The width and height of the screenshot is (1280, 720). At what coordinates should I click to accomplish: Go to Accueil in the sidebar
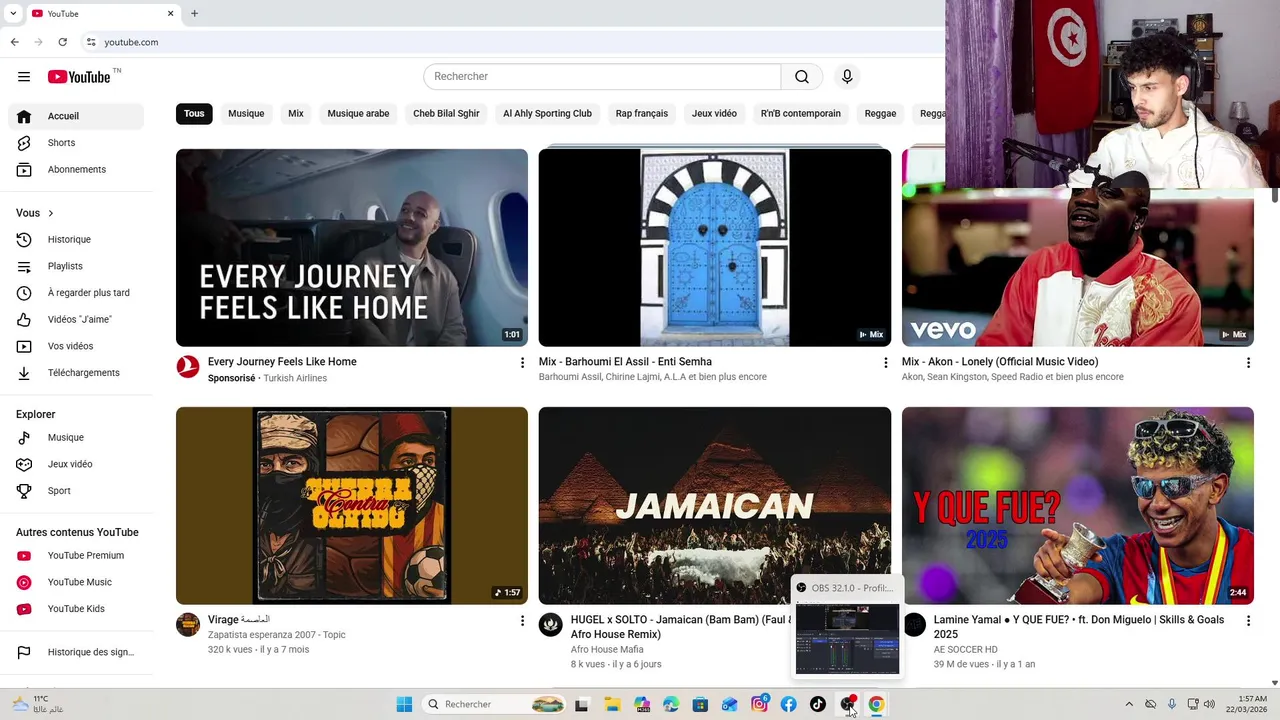tap(76, 116)
